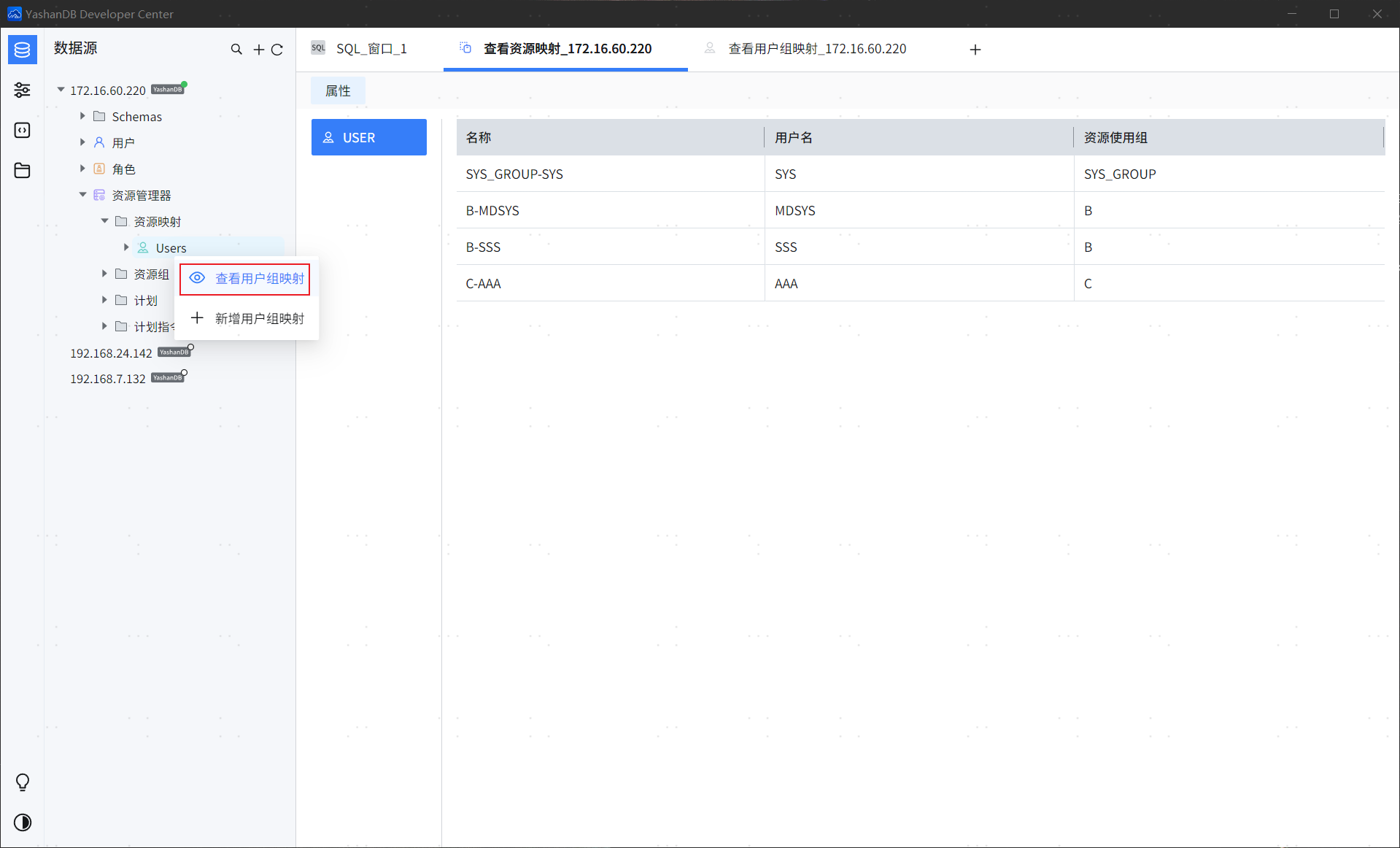Add a new tab with plus button
The image size is (1400, 848).
click(975, 50)
